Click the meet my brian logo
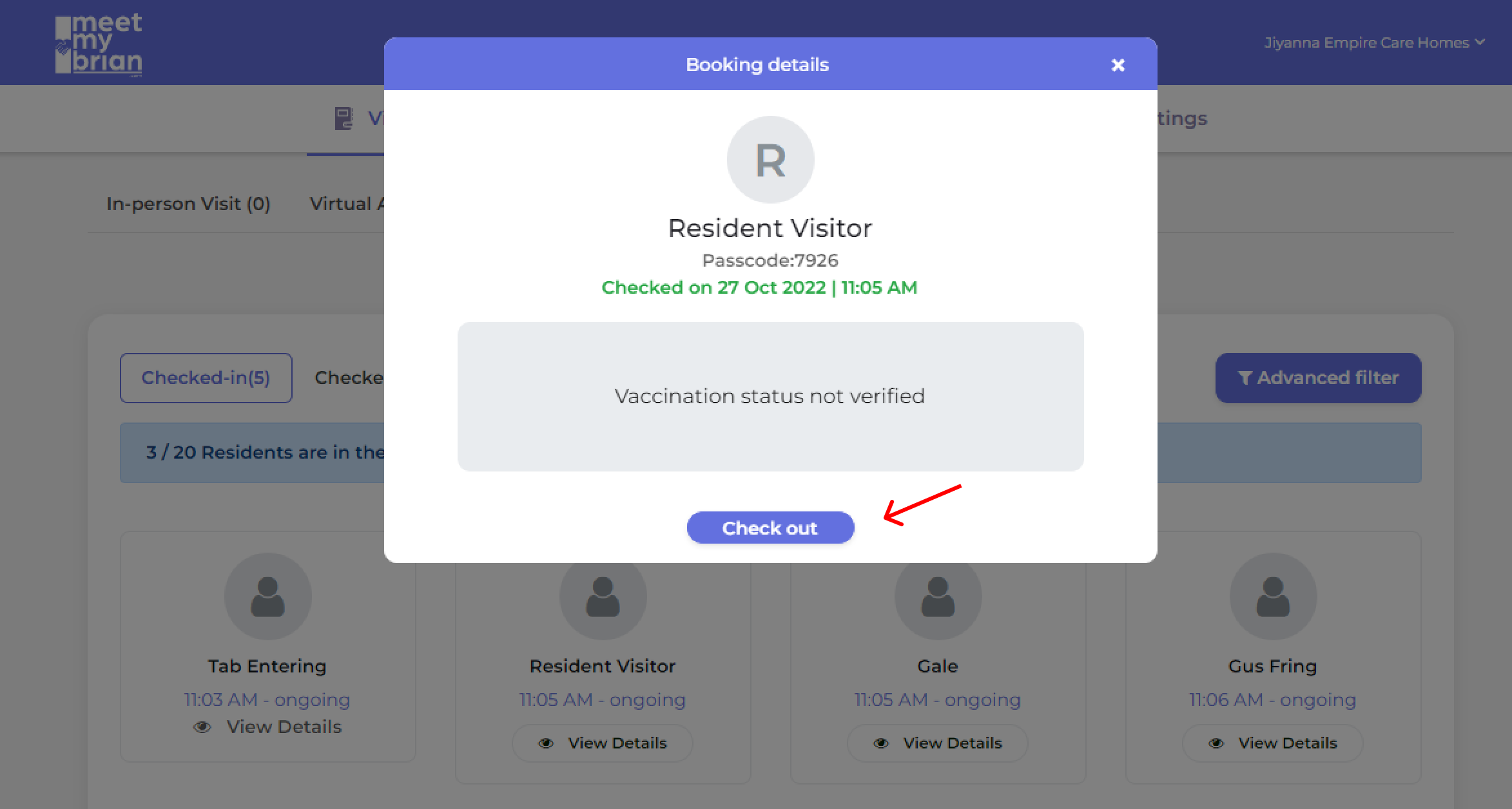1512x809 pixels. [99, 44]
